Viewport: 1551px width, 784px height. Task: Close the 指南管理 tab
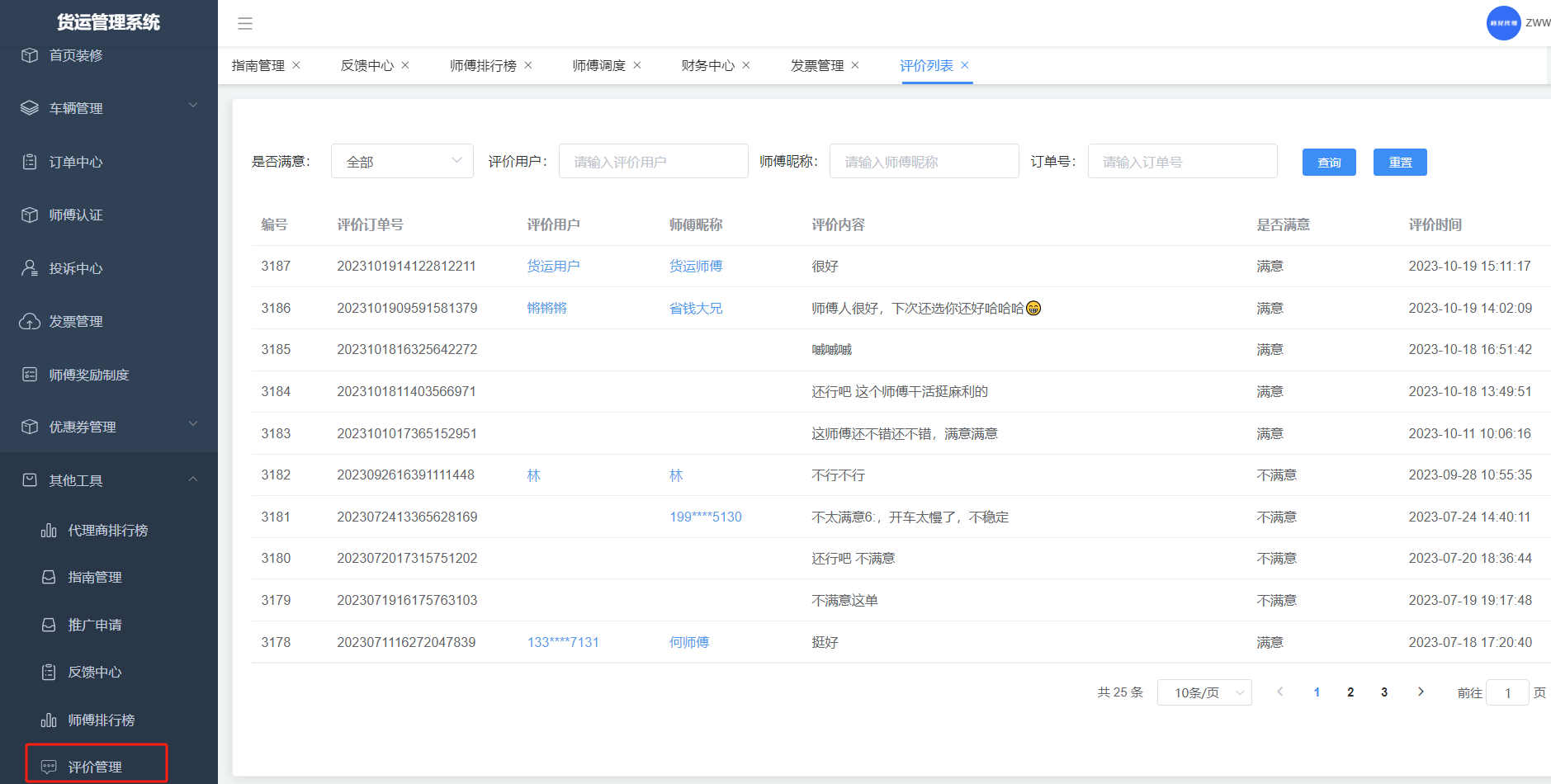coord(296,65)
